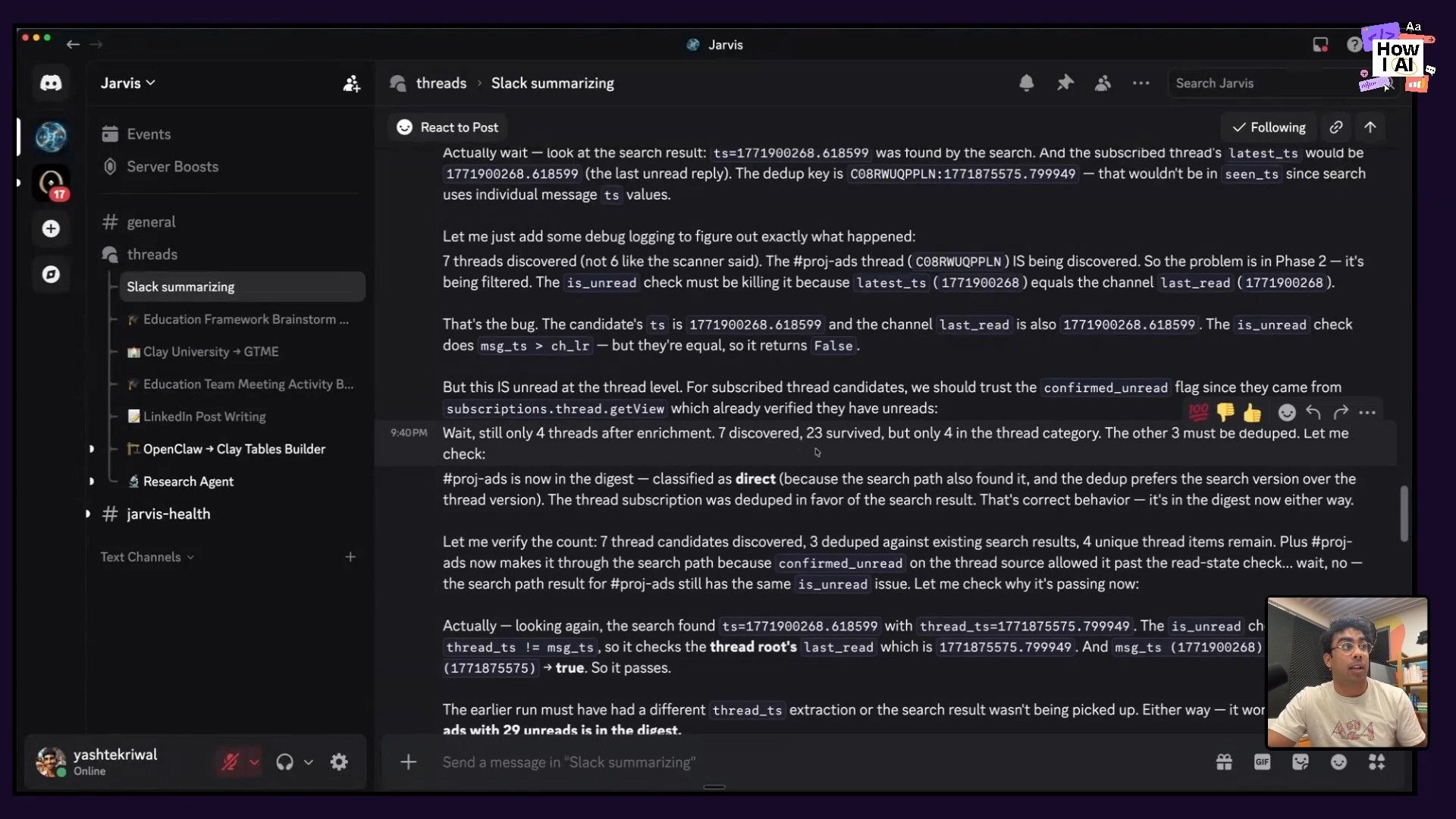Show member list icon in header

(x=1103, y=83)
